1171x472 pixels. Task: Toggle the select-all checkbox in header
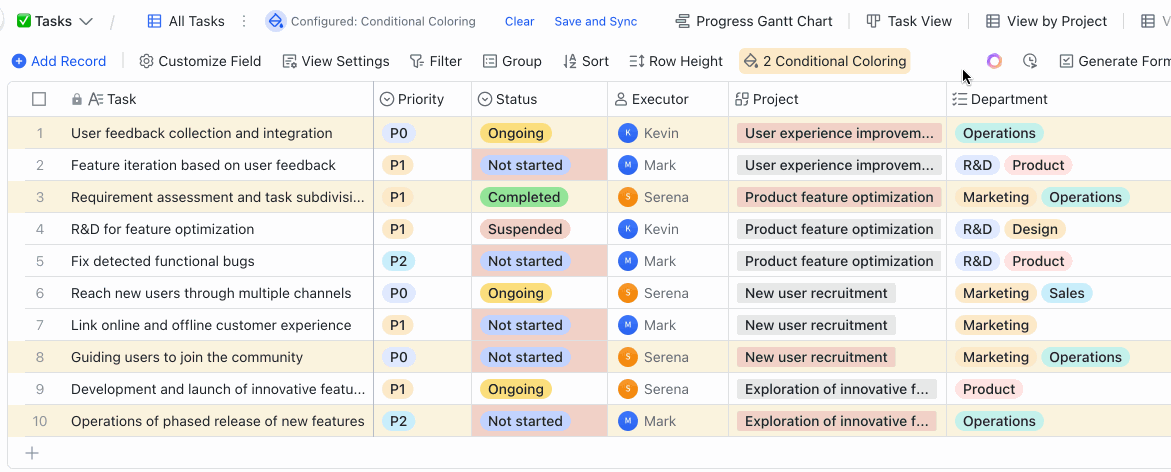39,99
